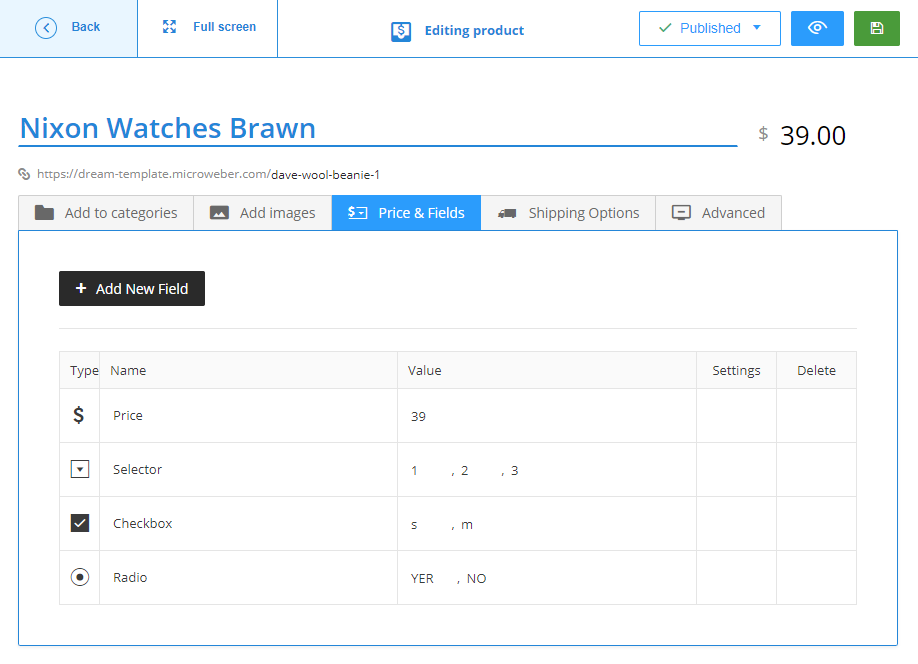This screenshot has width=918, height=664.
Task: Open the Published status dropdown
Action: point(709,28)
